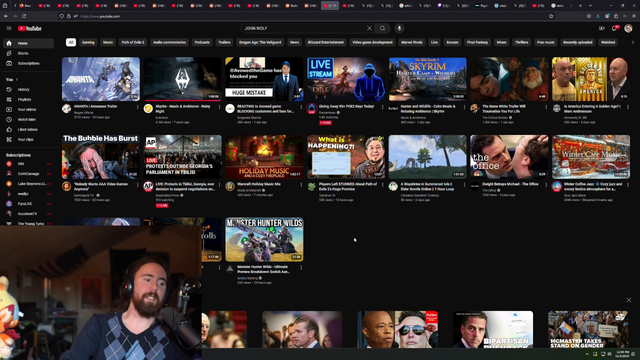Open Subscriptions in the sidebar
The height and width of the screenshot is (360, 640).
[x=29, y=63]
